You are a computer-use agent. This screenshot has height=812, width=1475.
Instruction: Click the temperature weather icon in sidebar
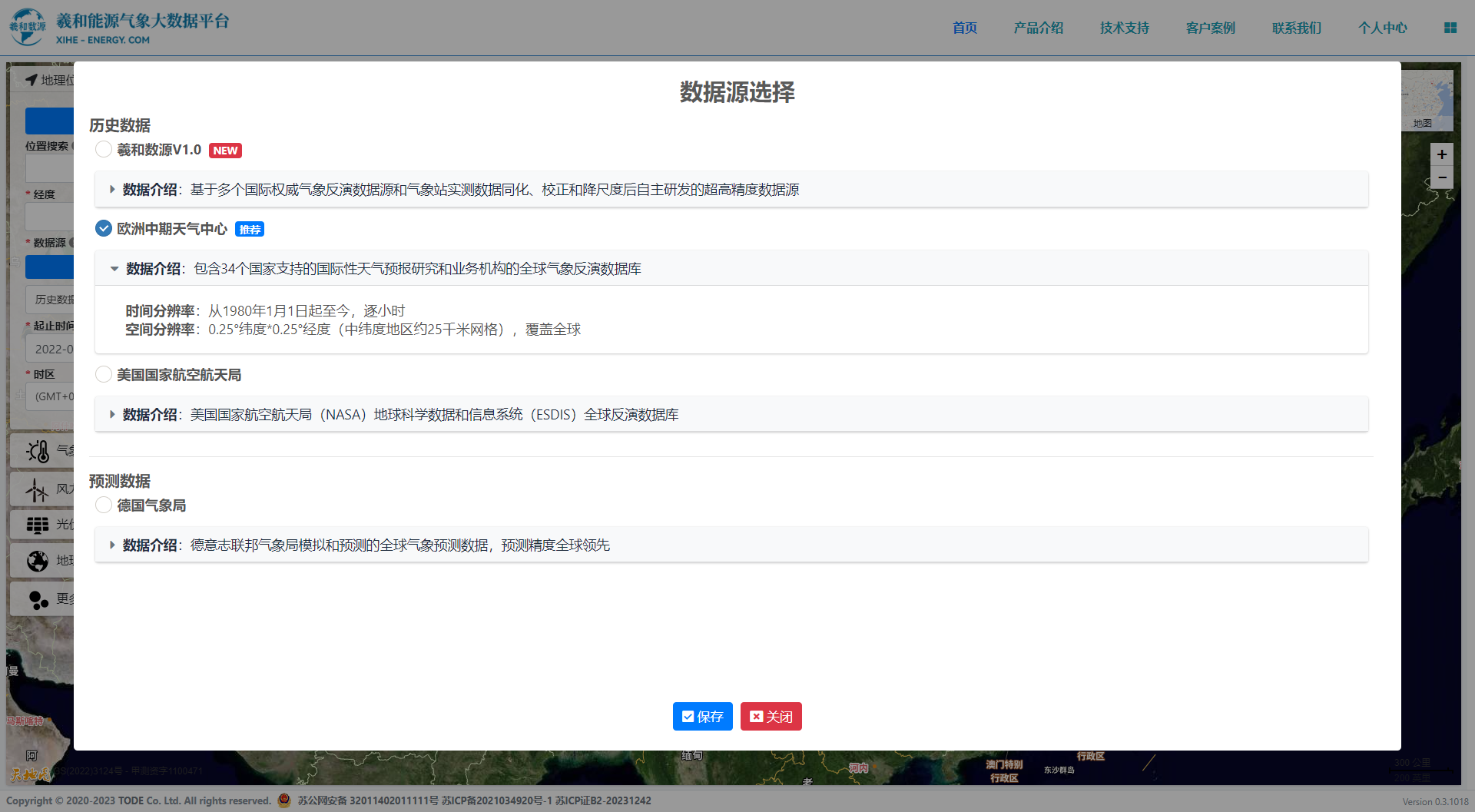pos(38,451)
